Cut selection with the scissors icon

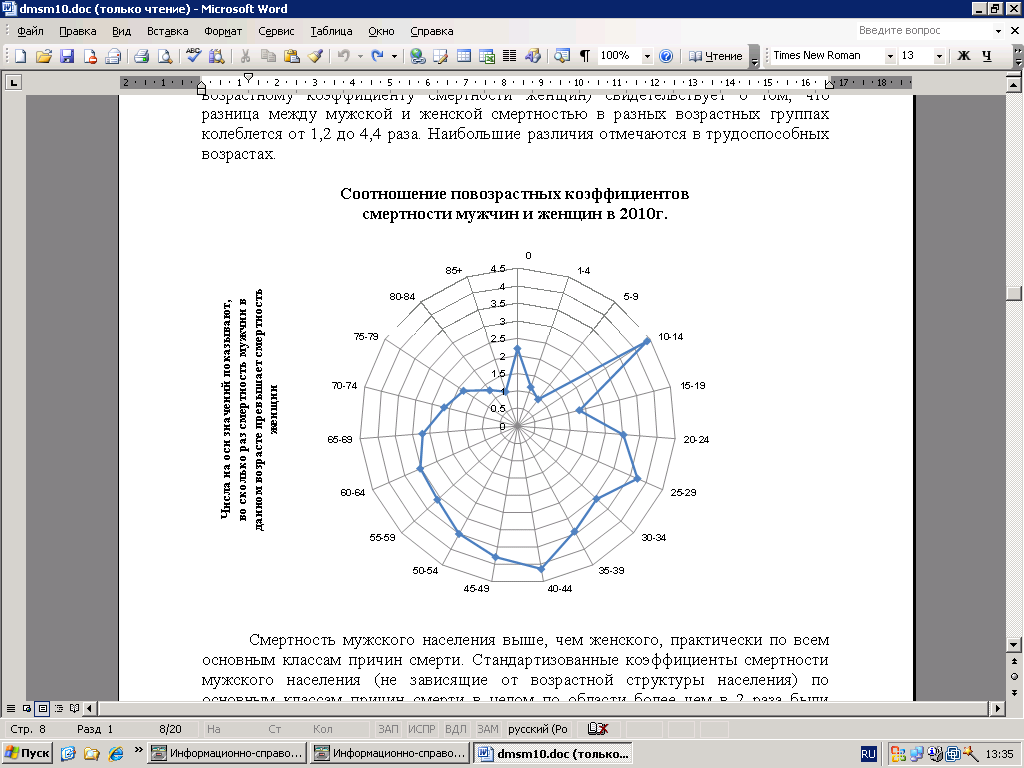245,56
